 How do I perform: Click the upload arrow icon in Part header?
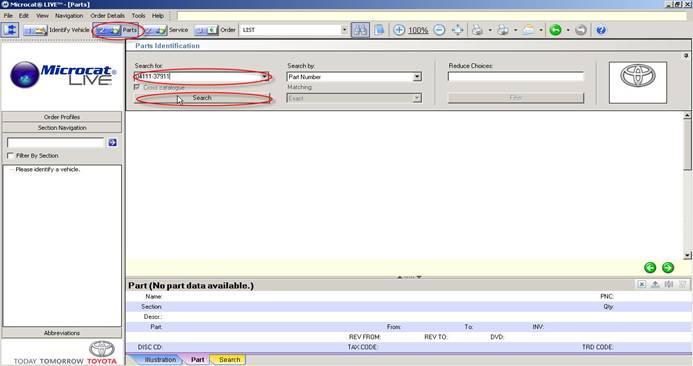[655, 284]
